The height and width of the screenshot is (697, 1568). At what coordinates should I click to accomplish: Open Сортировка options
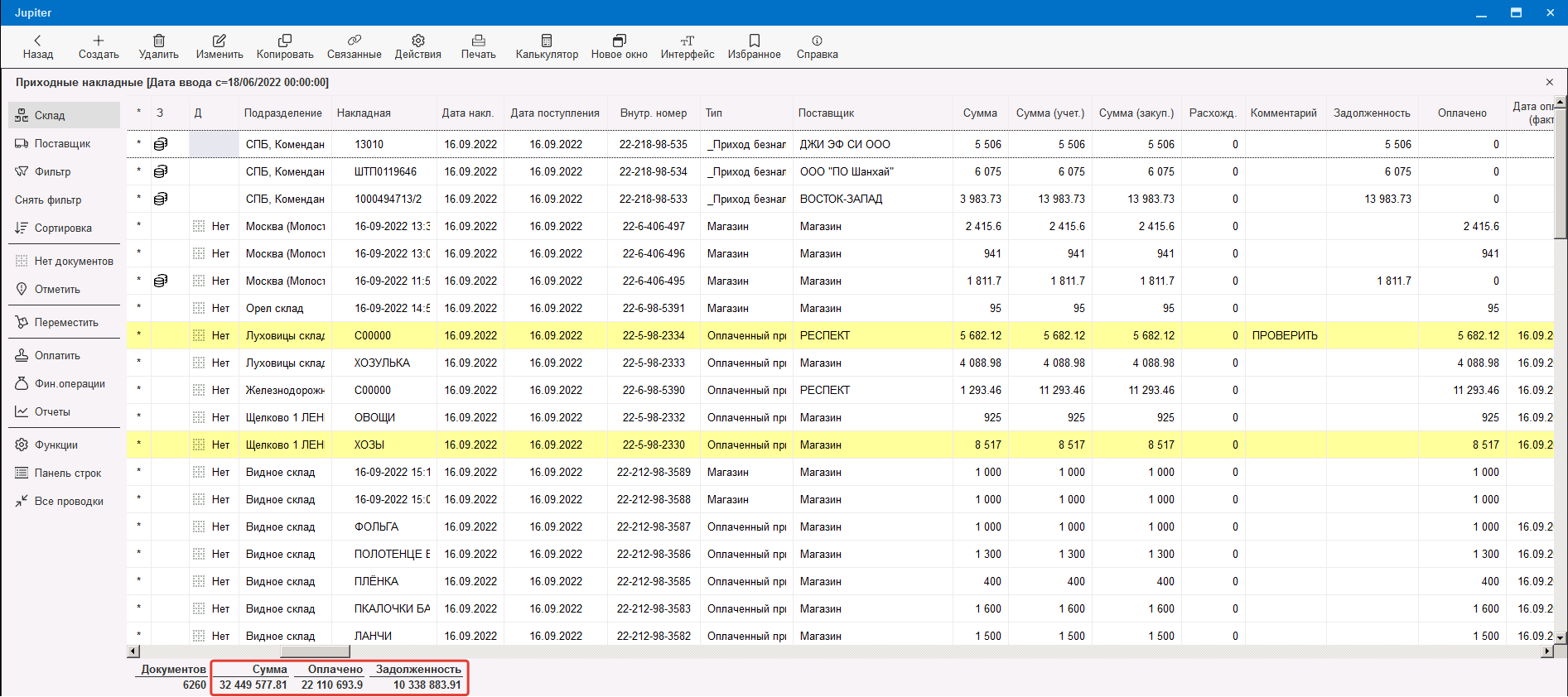64,228
